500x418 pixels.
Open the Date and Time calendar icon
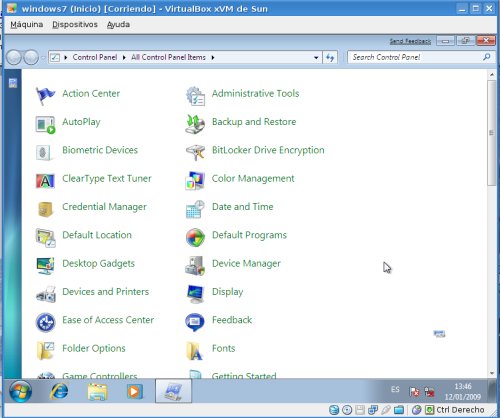[195, 209]
